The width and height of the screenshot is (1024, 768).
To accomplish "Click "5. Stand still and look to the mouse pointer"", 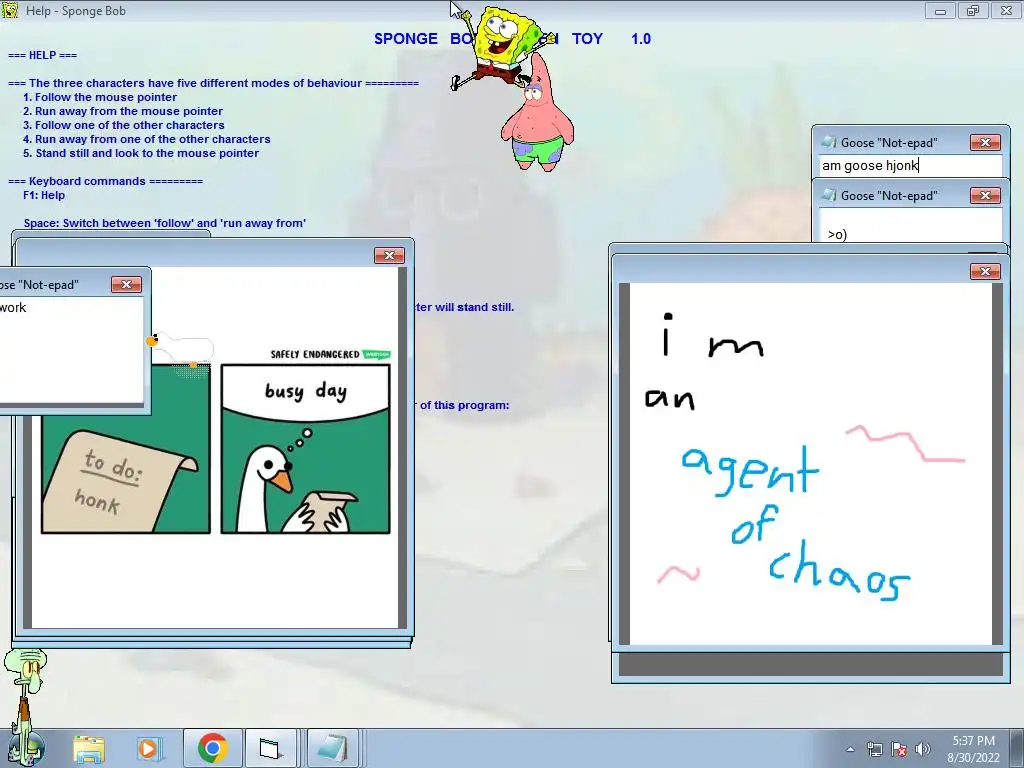I will point(141,153).
